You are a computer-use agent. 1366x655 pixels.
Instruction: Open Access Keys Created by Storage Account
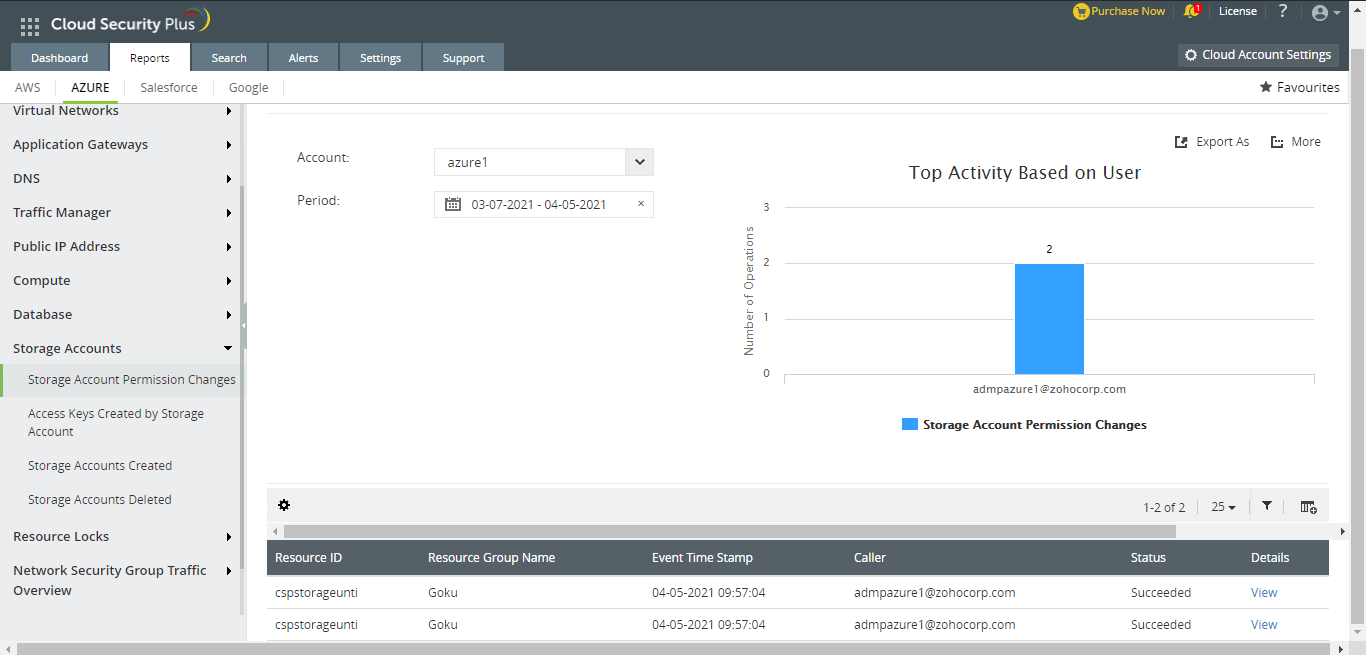coord(116,422)
